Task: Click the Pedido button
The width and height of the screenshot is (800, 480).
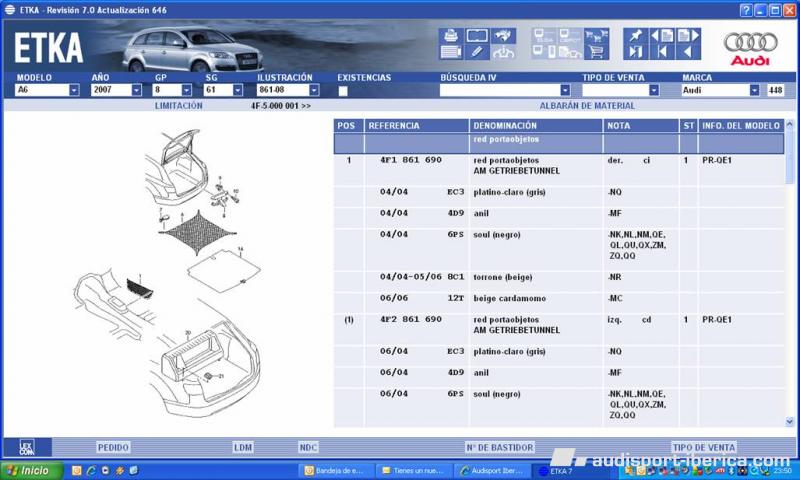Action: (113, 447)
